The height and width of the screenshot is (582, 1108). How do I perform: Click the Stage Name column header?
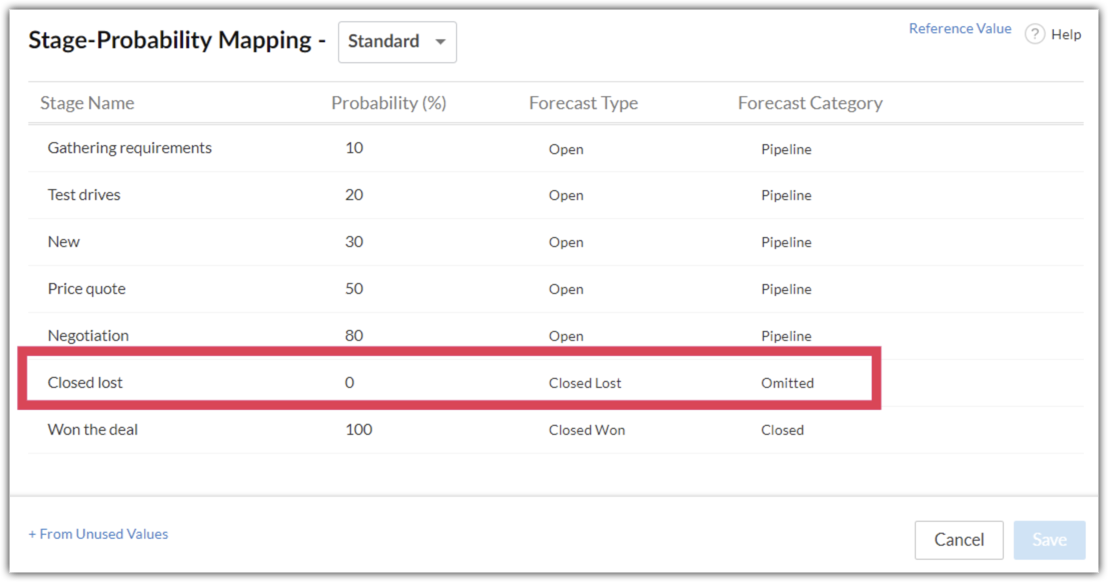coord(87,103)
